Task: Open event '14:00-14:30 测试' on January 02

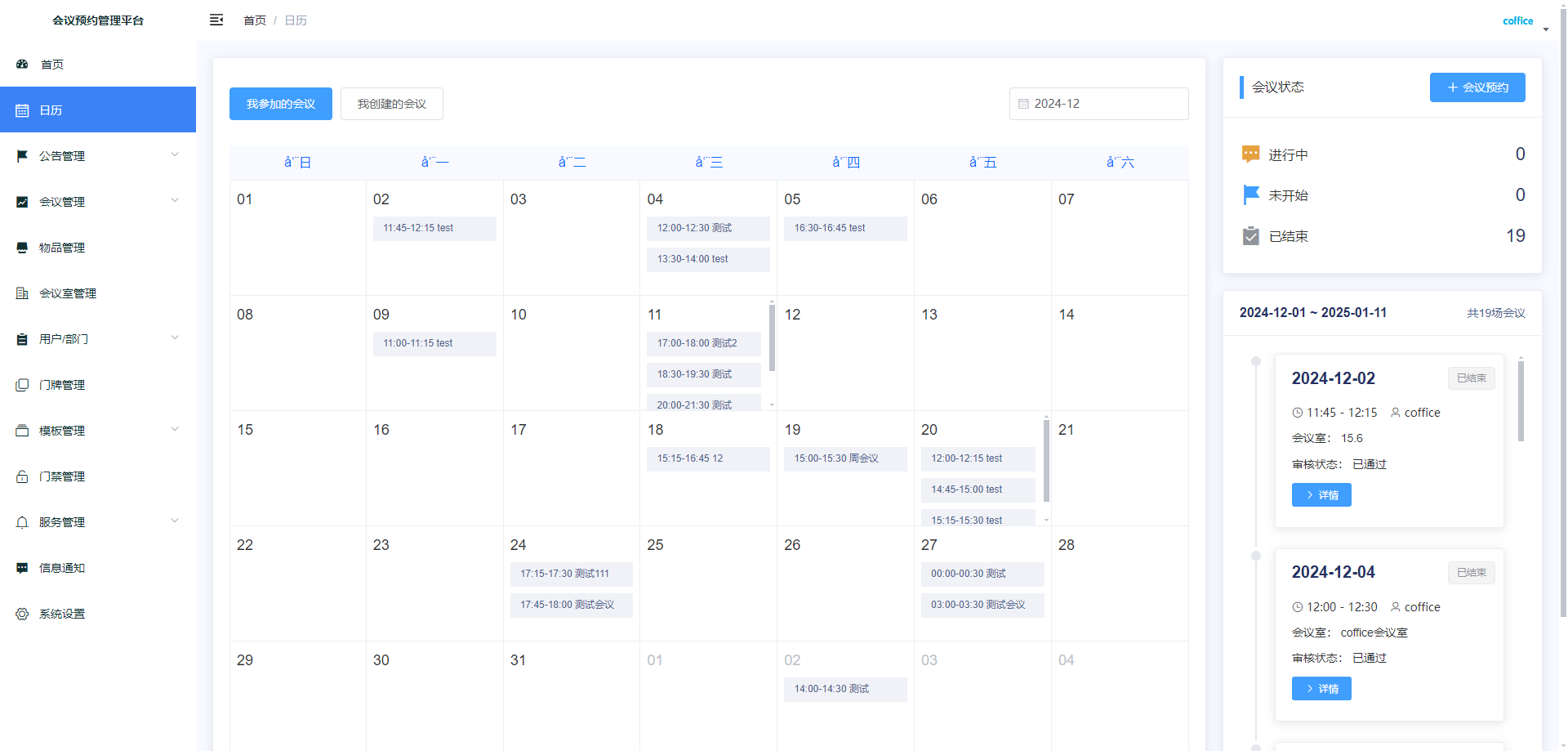Action: [845, 689]
